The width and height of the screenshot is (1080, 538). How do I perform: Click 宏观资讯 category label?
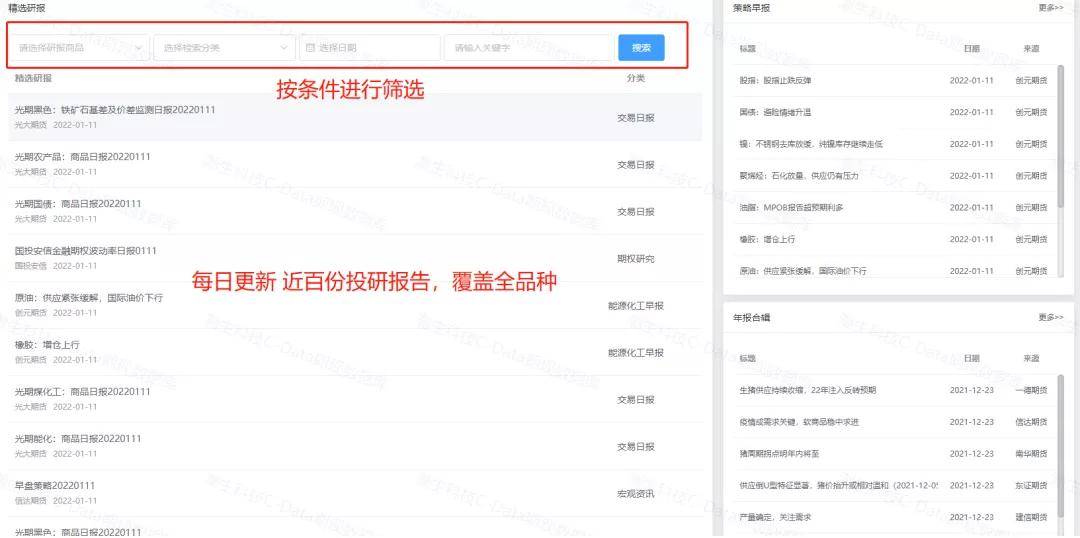point(636,493)
